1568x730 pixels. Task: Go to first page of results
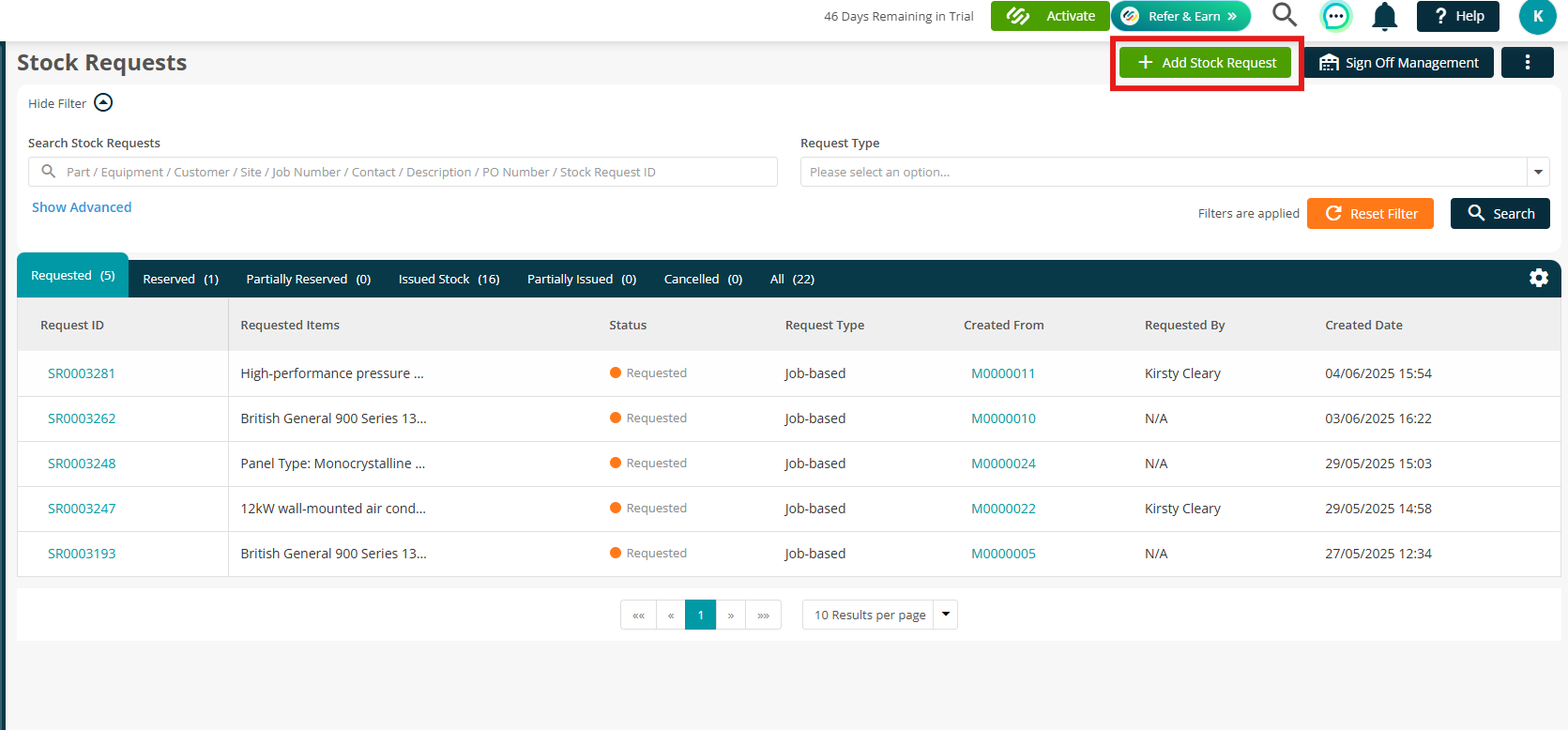click(x=638, y=615)
